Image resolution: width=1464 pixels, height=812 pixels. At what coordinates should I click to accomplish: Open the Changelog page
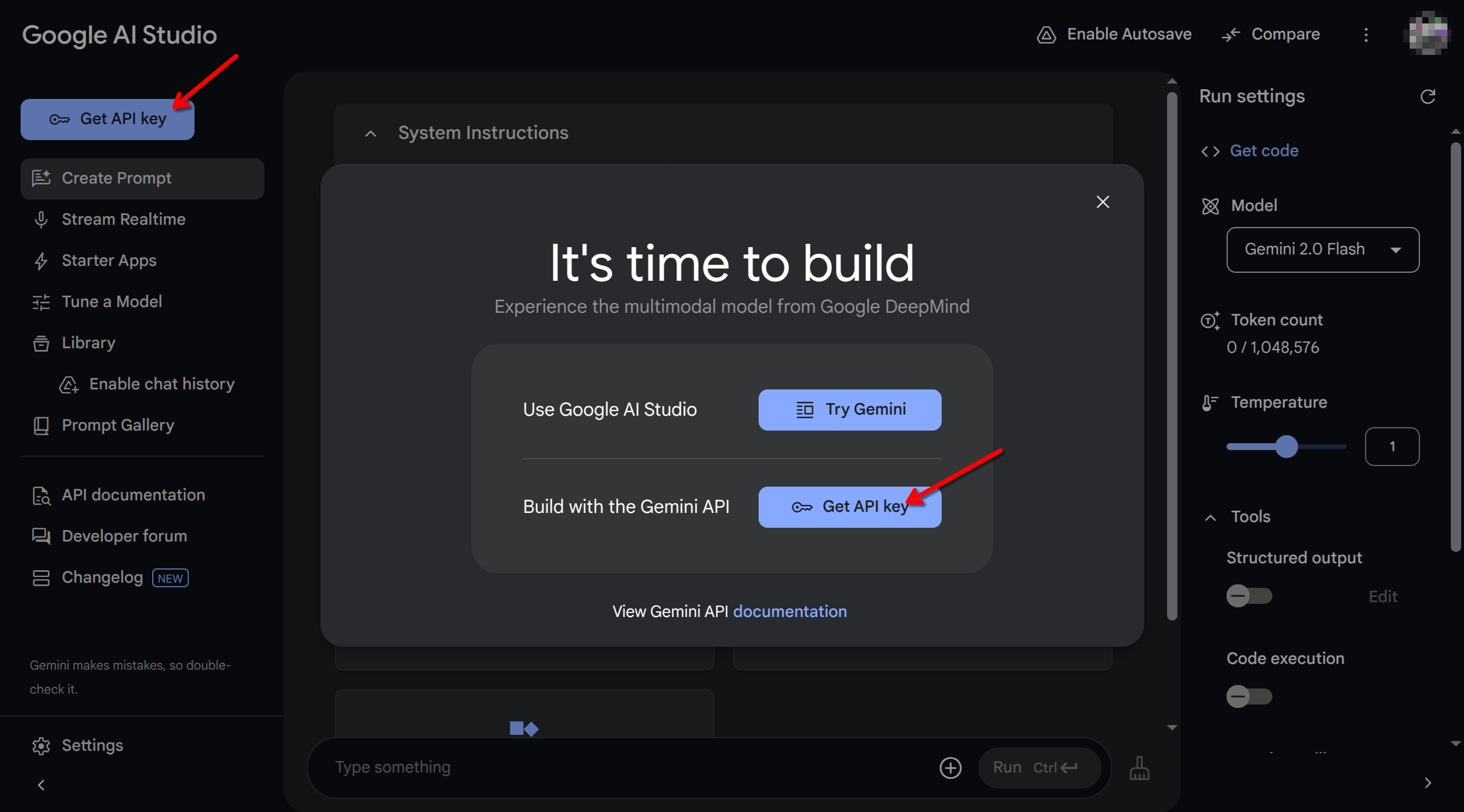point(102,578)
